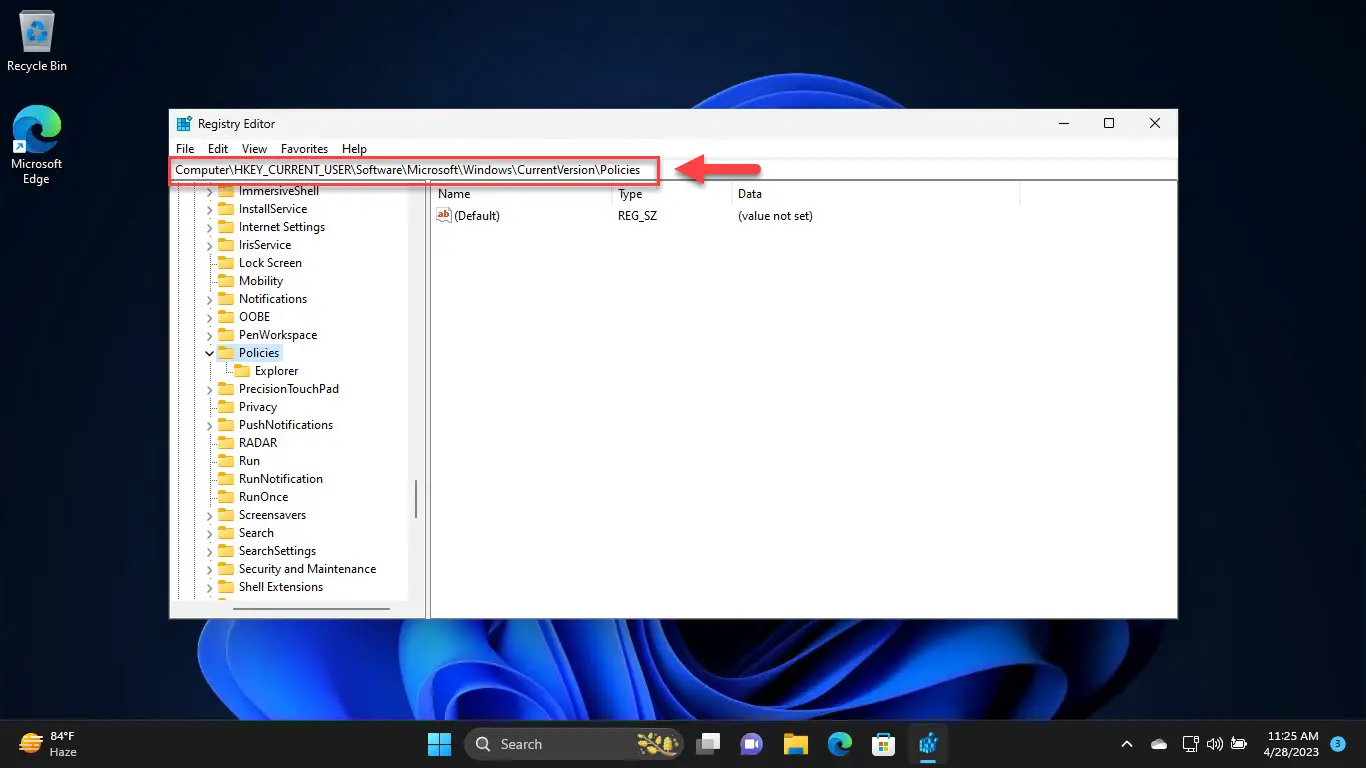
Task: Expand the Screensavers key
Action: tap(209, 515)
